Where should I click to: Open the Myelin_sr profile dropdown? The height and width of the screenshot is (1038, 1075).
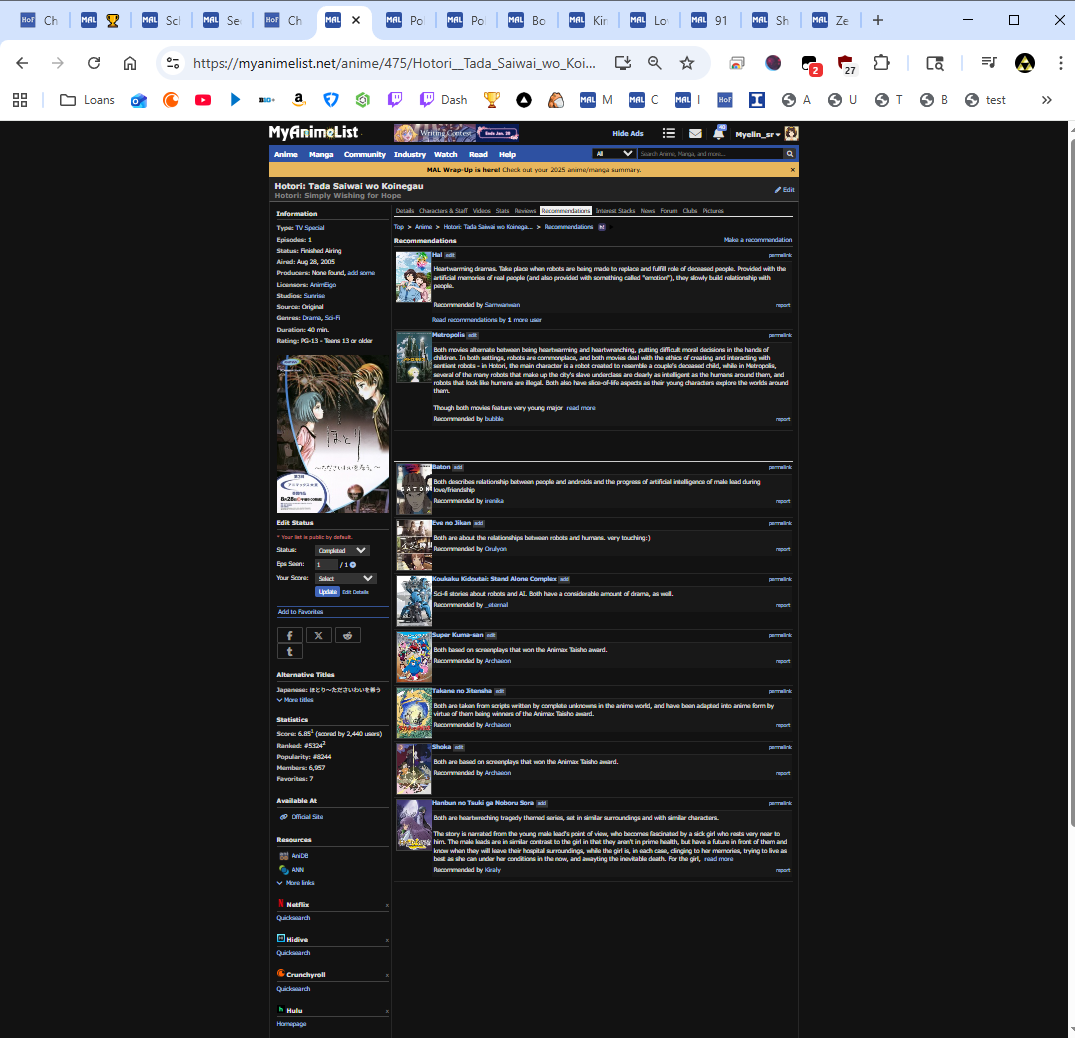(x=758, y=134)
